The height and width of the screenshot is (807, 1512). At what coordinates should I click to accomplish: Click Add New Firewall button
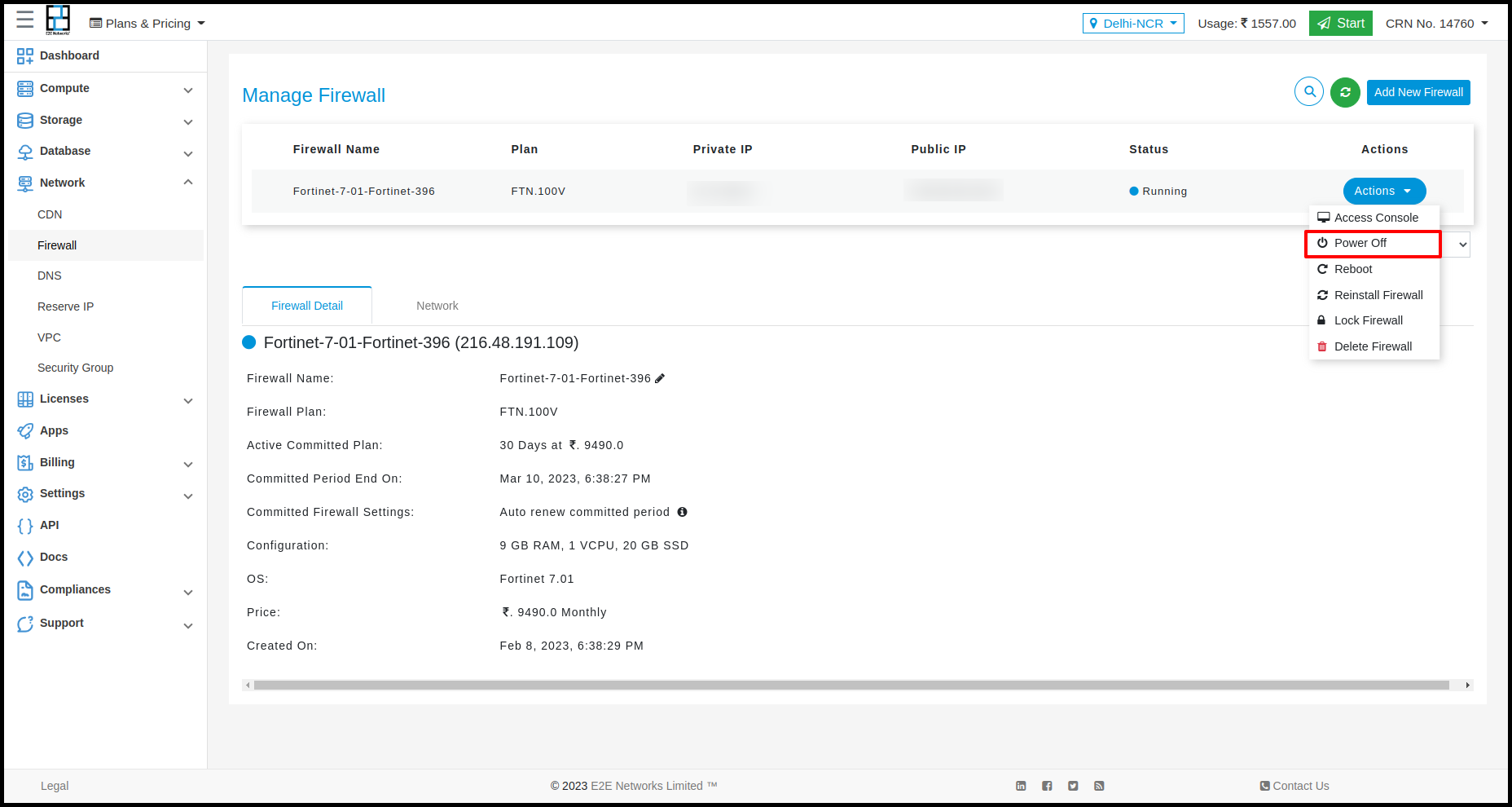[1418, 92]
